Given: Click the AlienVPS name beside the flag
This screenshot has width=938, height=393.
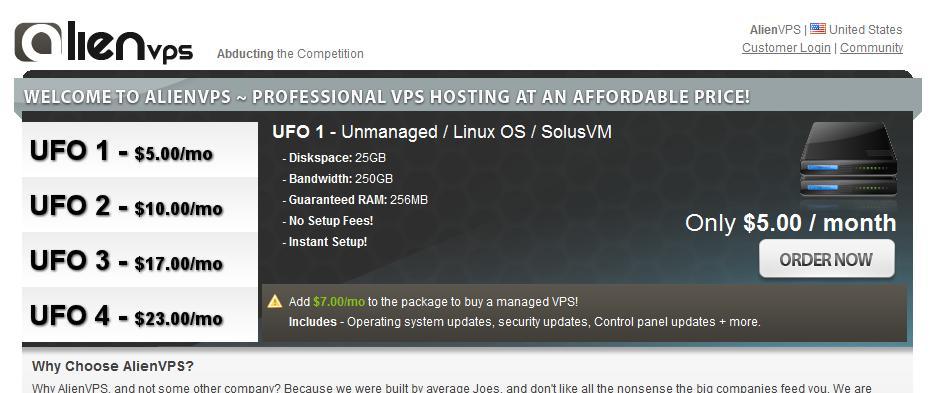Looking at the screenshot, I should (x=775, y=29).
